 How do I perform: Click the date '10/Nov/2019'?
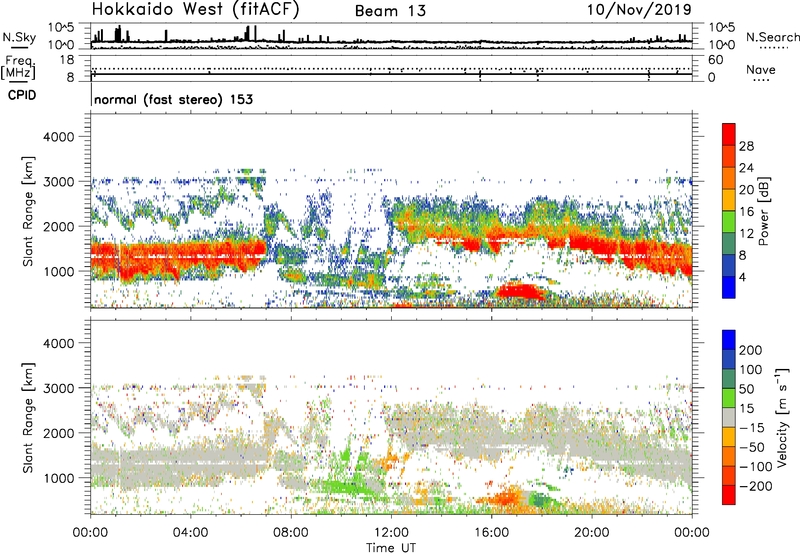(639, 10)
